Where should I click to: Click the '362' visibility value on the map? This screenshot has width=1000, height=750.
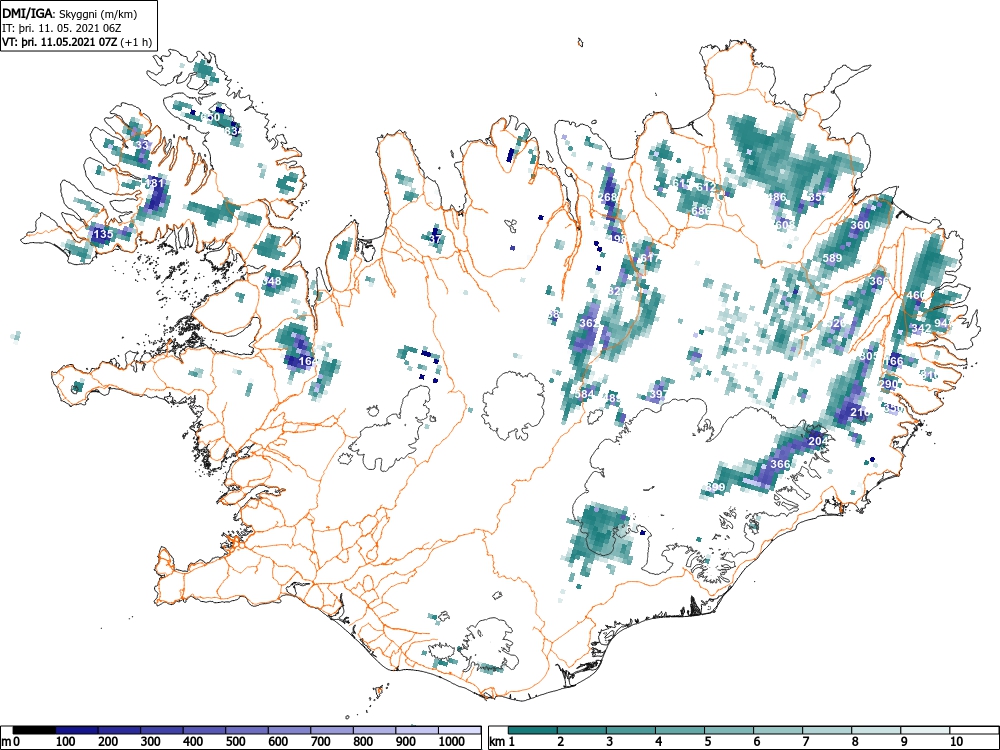coord(589,323)
